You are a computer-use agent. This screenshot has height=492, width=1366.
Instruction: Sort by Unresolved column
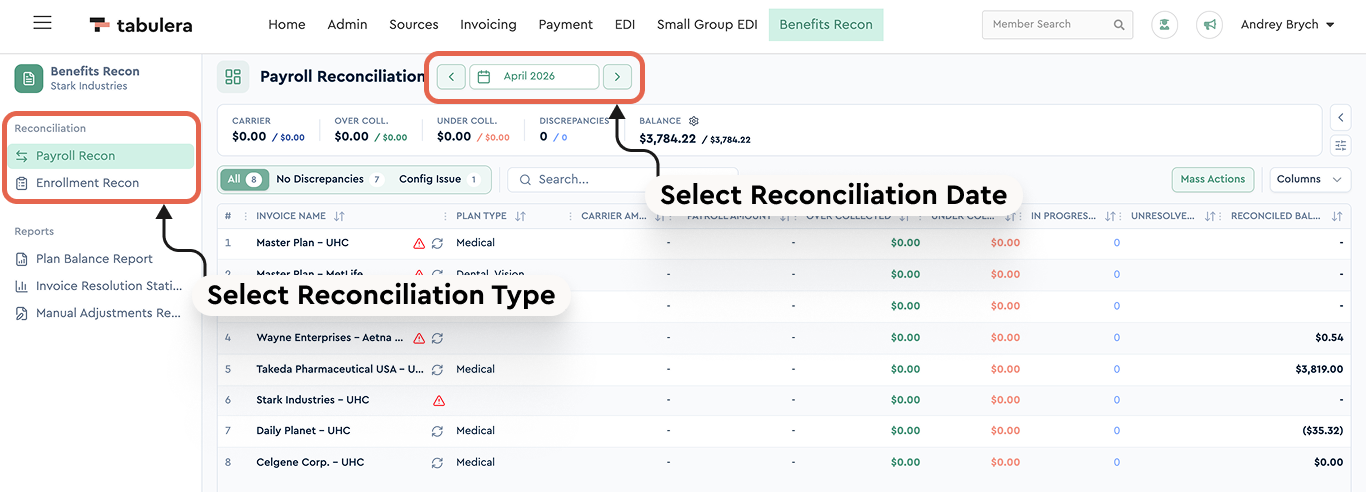pyautogui.click(x=1210, y=216)
